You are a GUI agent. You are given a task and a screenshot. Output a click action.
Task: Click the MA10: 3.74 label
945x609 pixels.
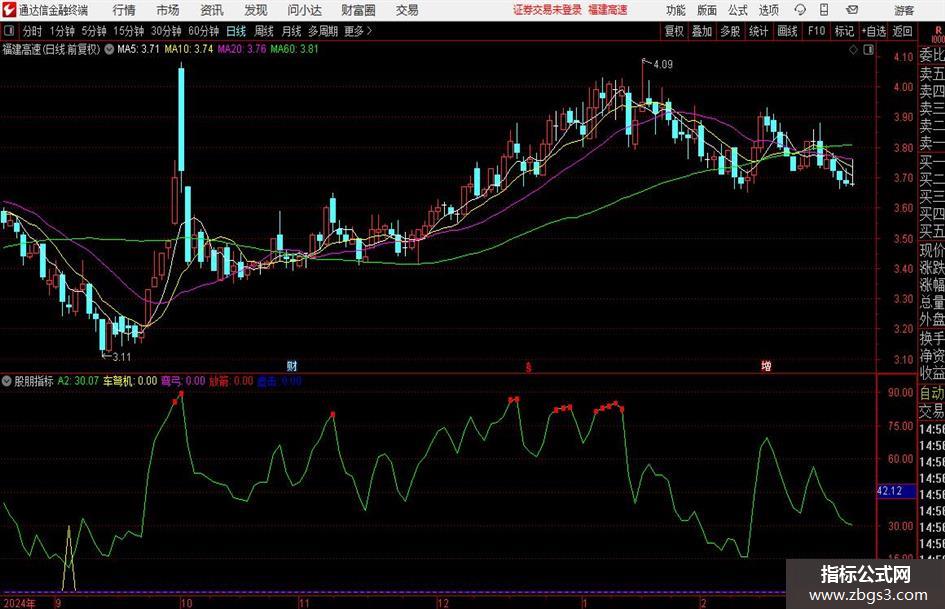coord(189,49)
